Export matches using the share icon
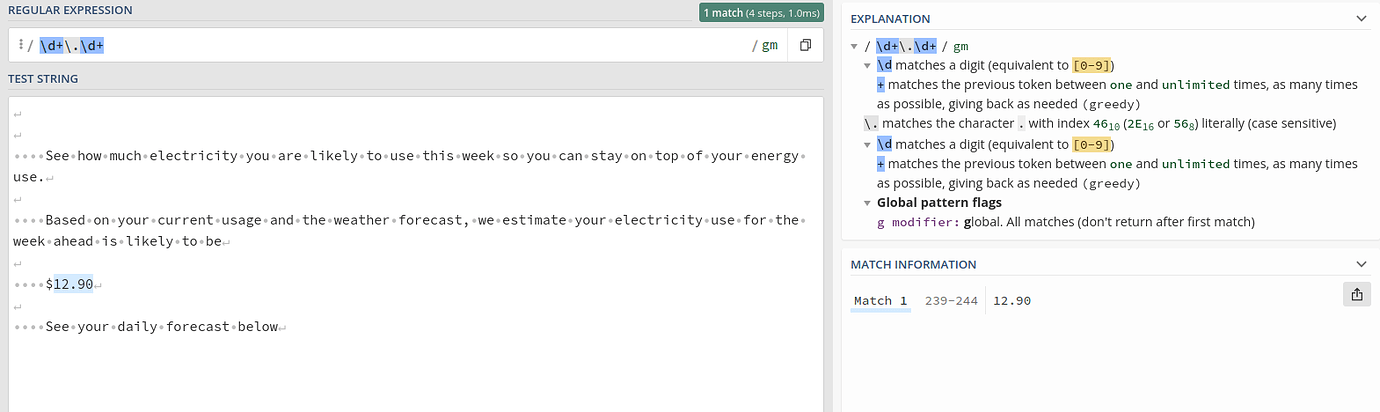 [1357, 294]
